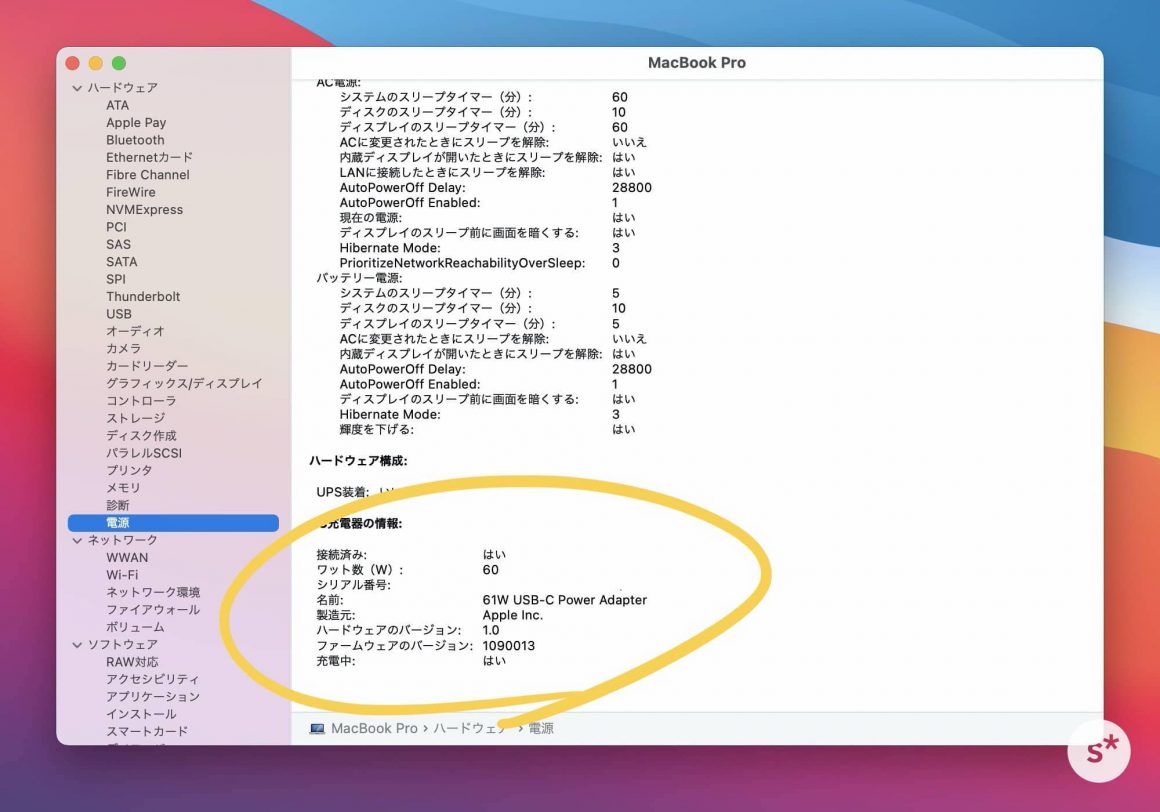Show the ストレージ information
This screenshot has width=1160, height=812.
coord(136,418)
